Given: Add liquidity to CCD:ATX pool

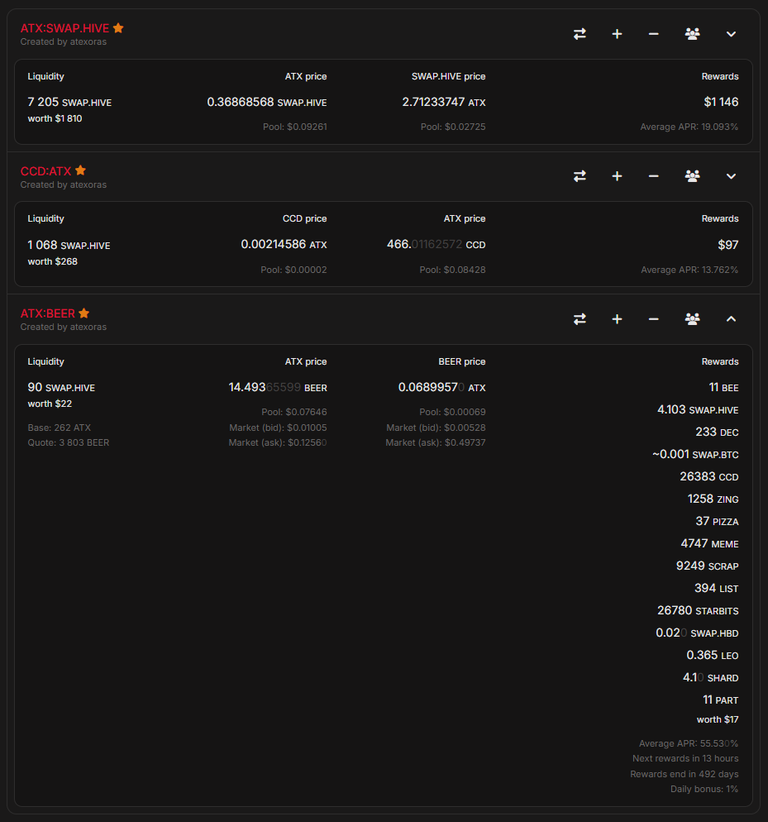Looking at the screenshot, I should click(x=617, y=176).
